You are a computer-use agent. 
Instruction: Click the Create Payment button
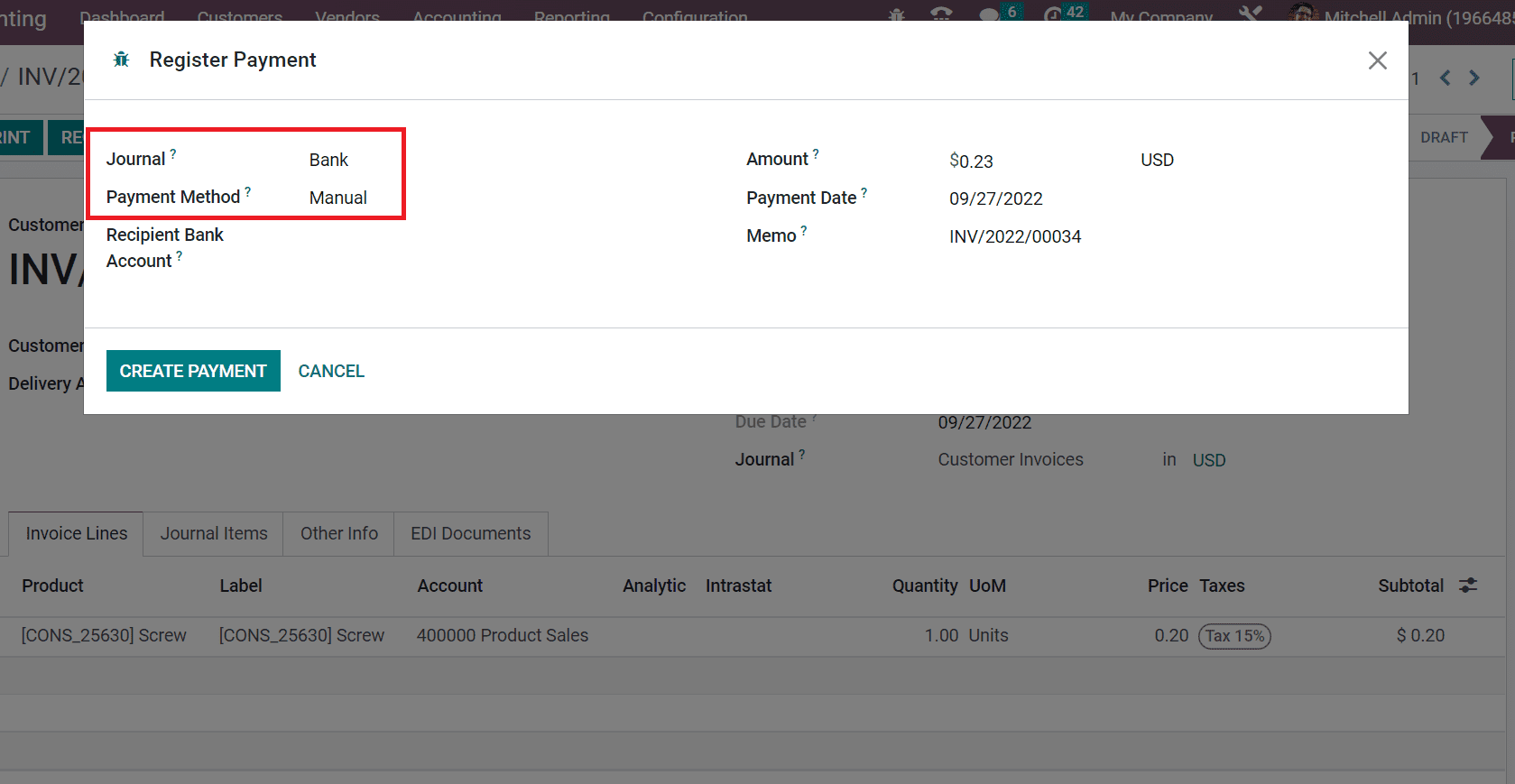coord(193,371)
